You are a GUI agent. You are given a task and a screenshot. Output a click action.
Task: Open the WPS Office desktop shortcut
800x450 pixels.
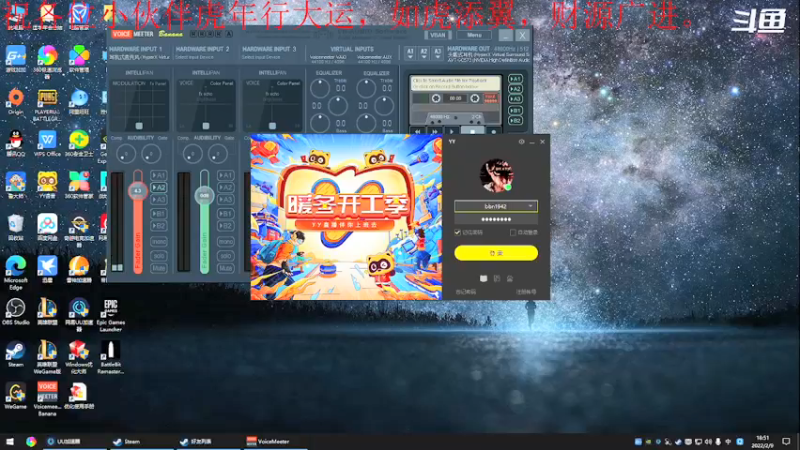pos(47,143)
